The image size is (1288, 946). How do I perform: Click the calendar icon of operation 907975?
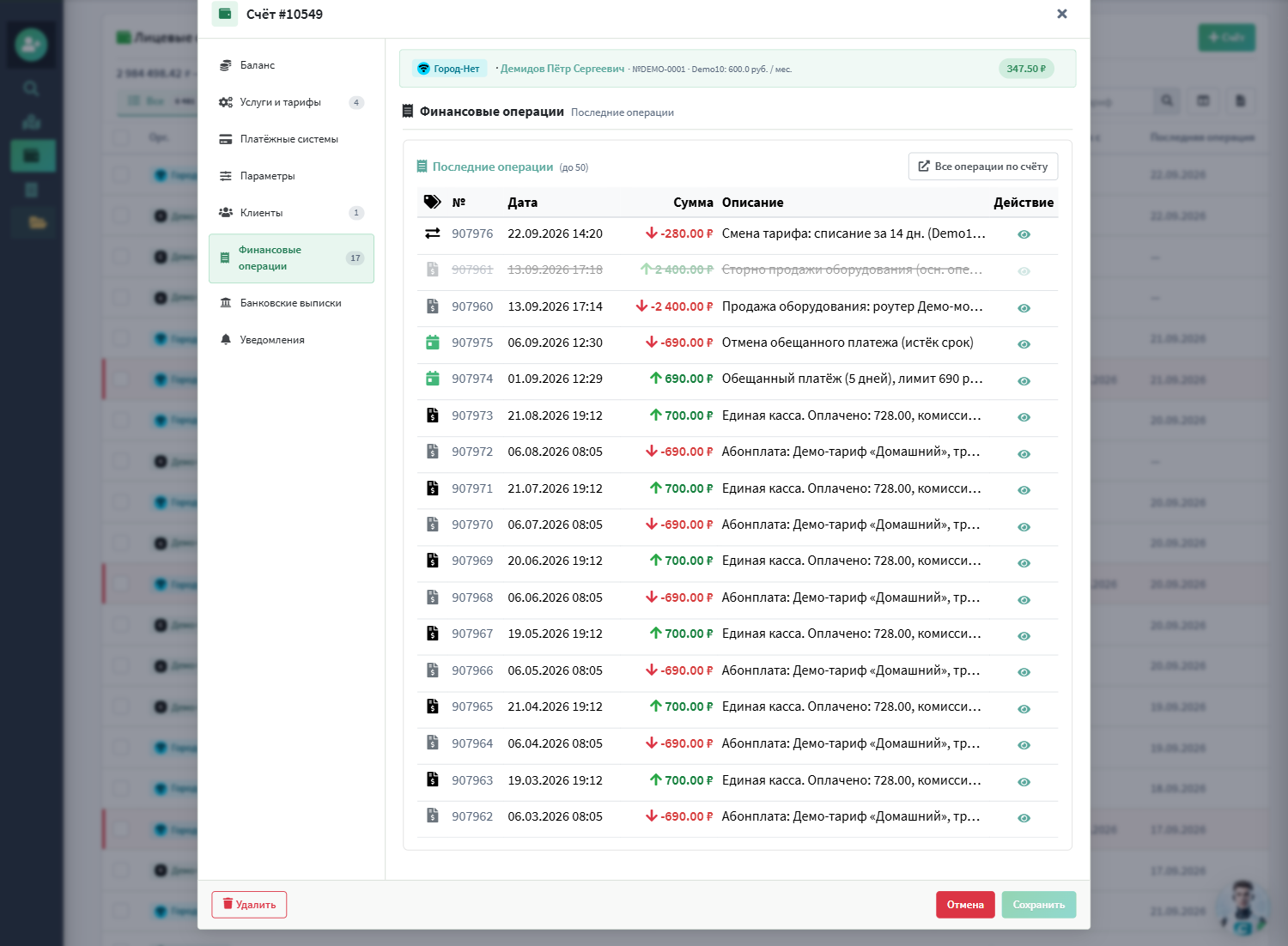433,343
